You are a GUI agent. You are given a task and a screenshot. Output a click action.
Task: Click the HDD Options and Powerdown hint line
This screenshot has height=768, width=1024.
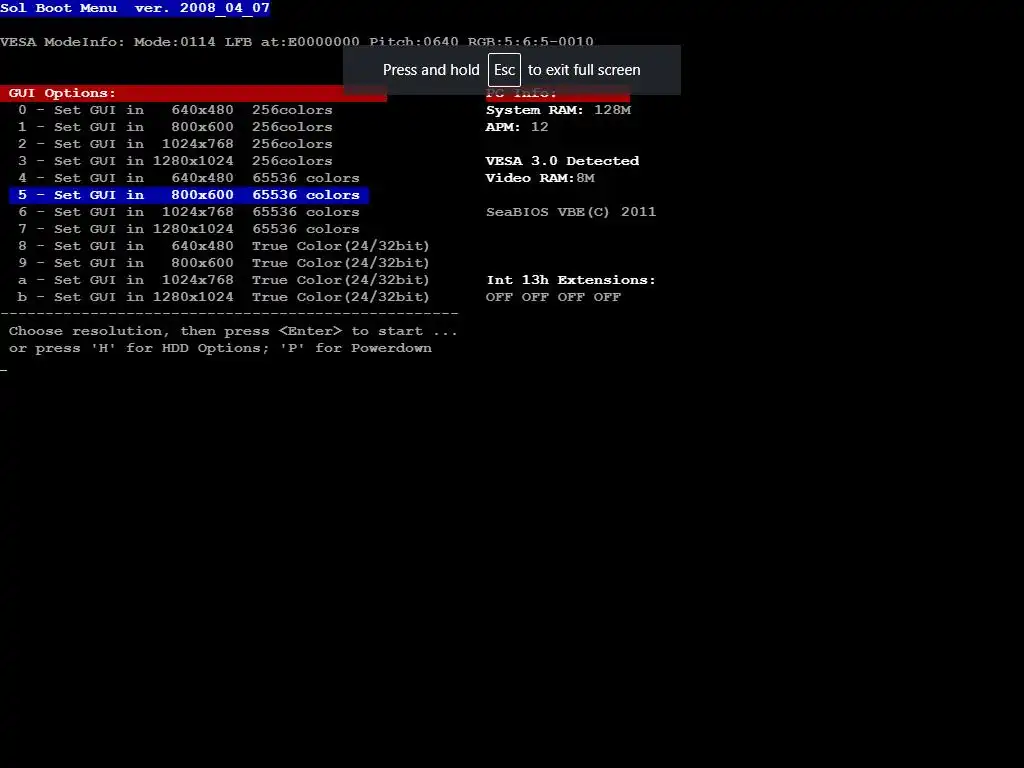coord(220,348)
